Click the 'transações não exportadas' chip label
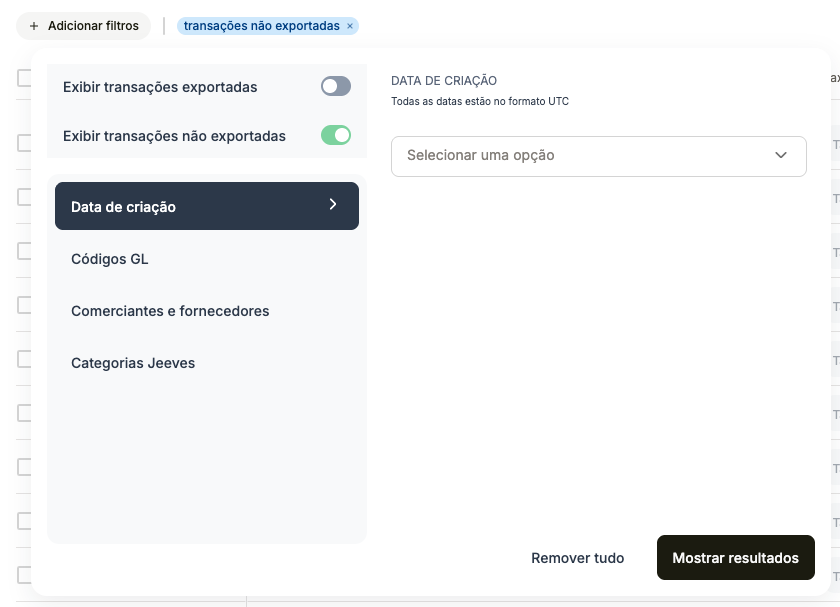 [x=261, y=26]
